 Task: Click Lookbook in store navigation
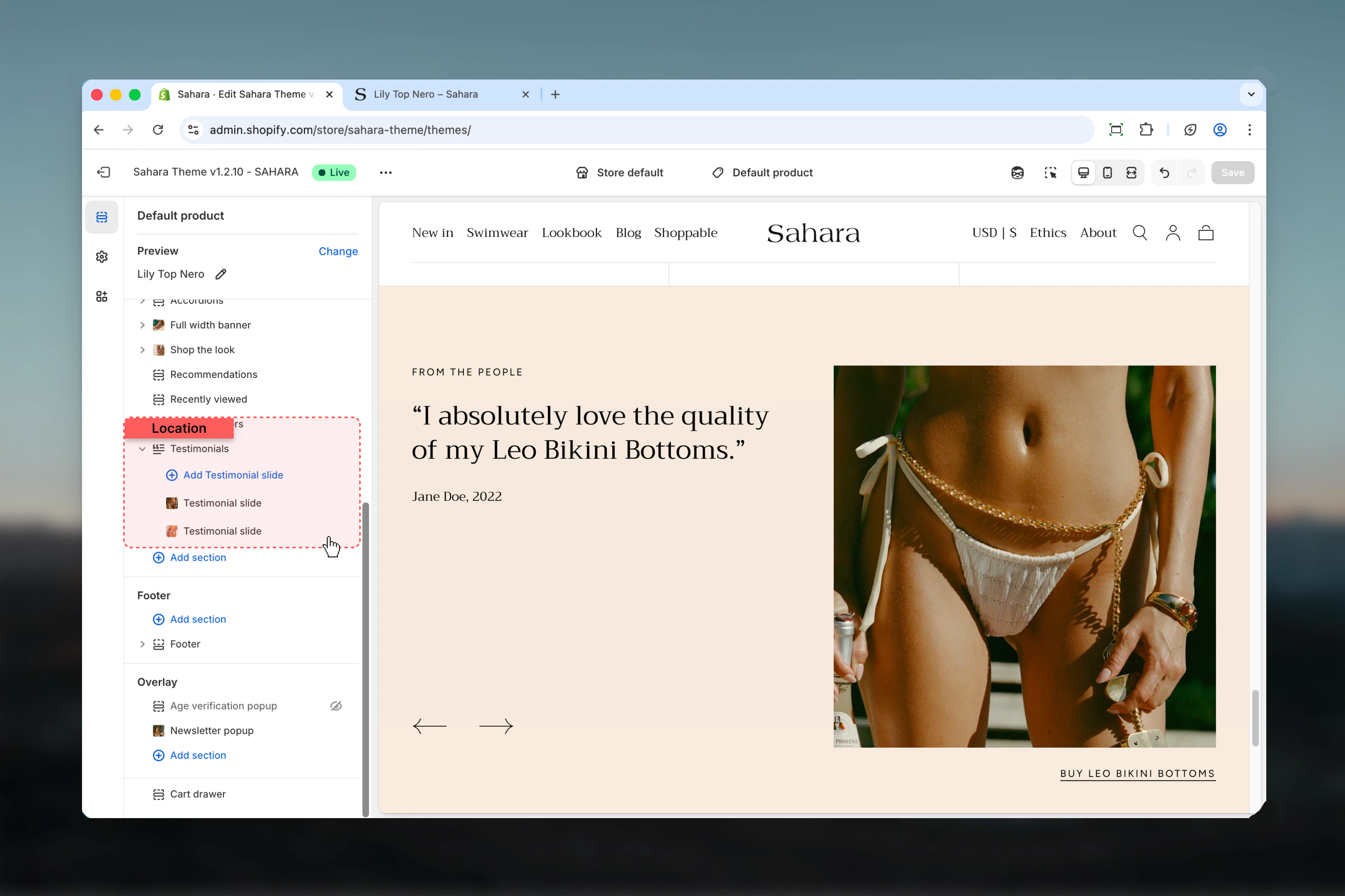(x=571, y=232)
